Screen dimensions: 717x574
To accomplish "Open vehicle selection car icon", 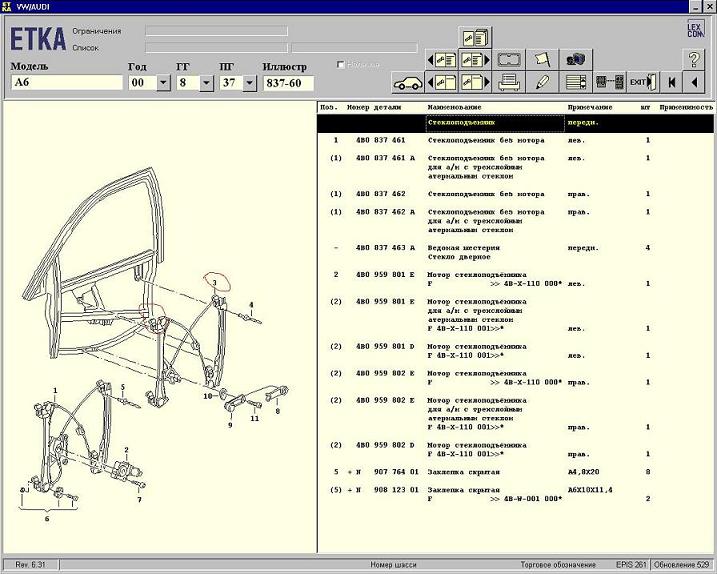I will [x=408, y=82].
